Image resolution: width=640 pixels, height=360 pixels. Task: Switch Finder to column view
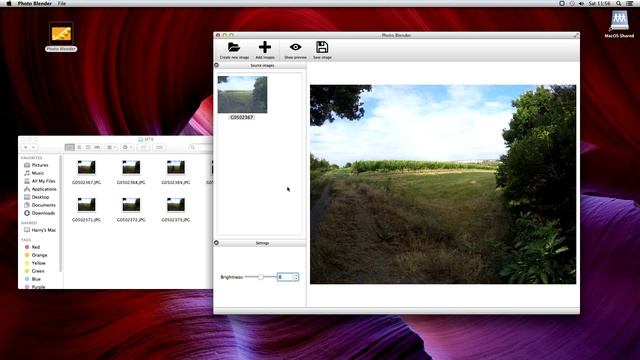click(x=88, y=147)
